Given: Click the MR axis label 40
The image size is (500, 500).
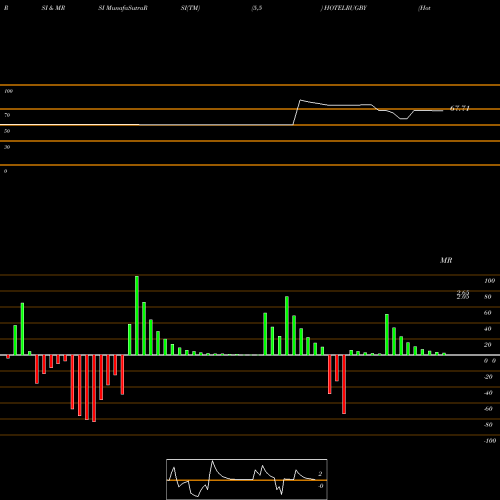Looking at the screenshot, I should click(x=488, y=329).
